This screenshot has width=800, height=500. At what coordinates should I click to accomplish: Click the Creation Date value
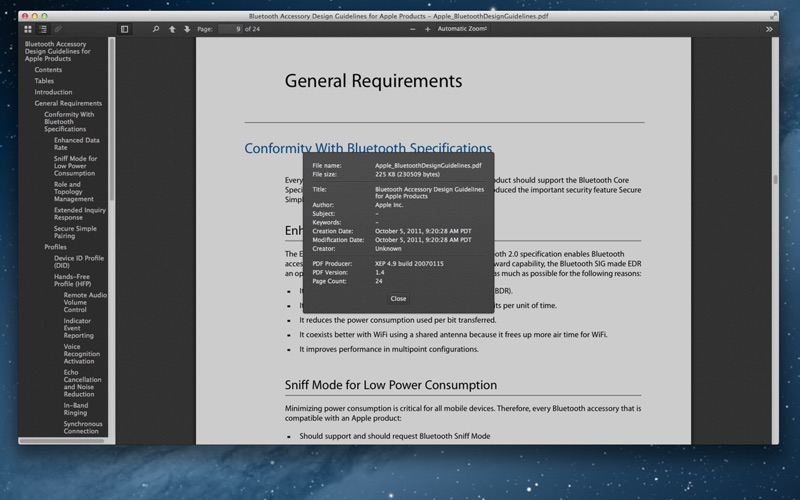click(423, 231)
